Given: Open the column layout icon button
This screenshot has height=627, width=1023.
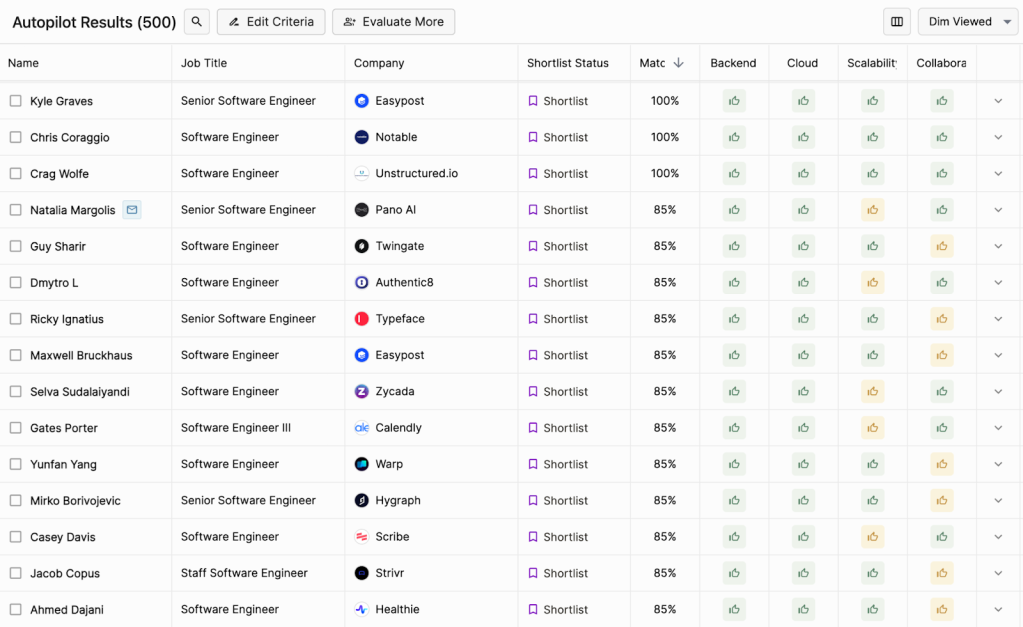Looking at the screenshot, I should [x=897, y=22].
